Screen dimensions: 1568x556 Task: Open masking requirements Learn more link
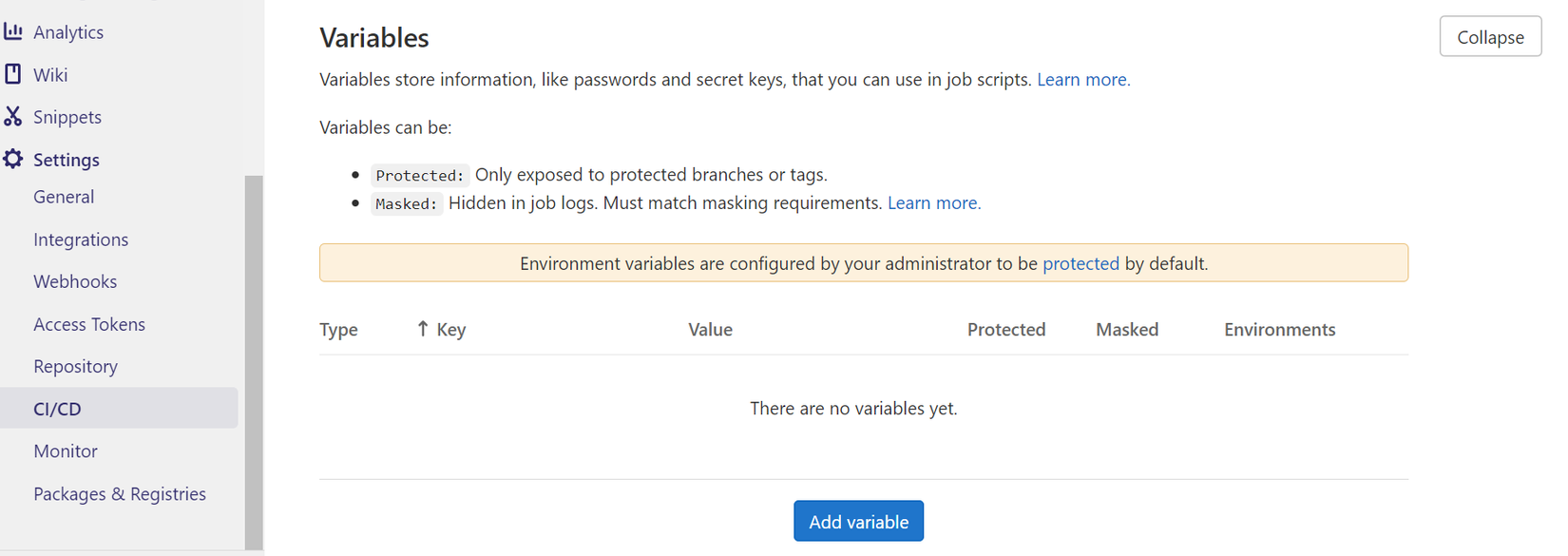tap(933, 202)
